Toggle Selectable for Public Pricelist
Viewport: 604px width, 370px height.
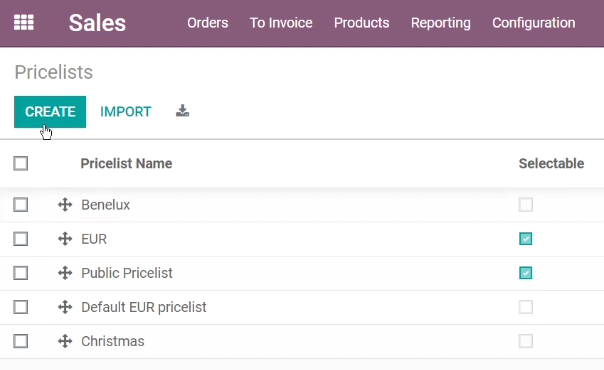[526, 273]
